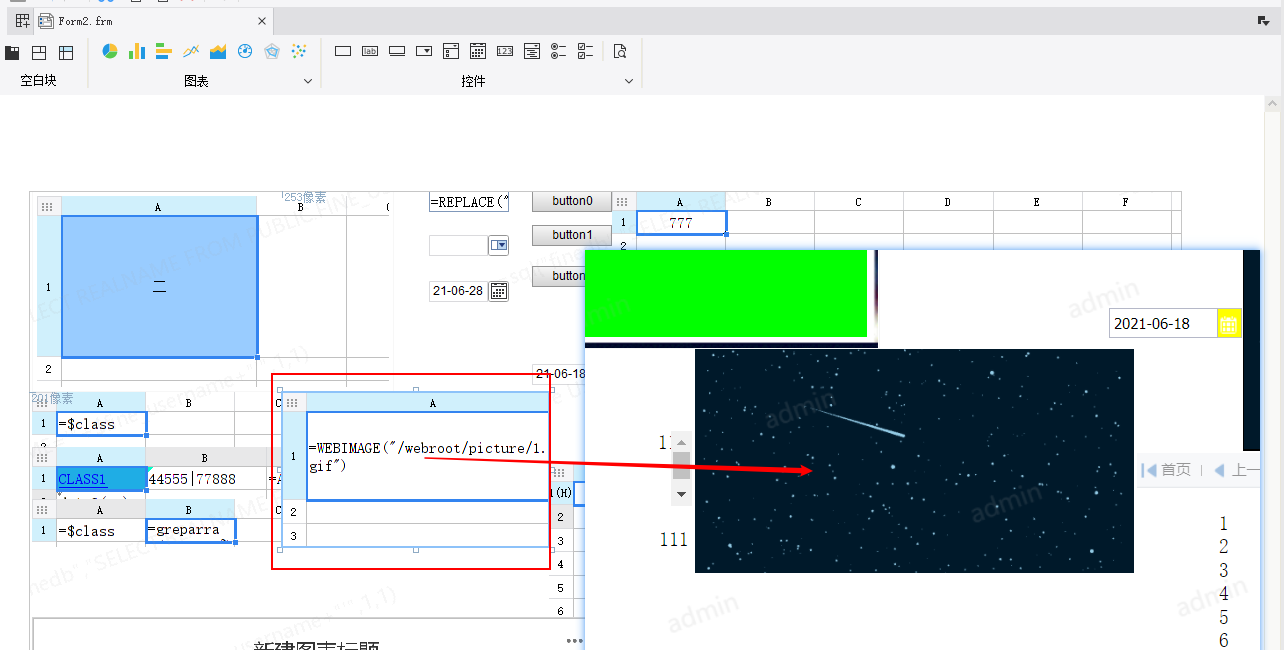Click the 2021-06-18 date input in preview

click(x=1163, y=324)
